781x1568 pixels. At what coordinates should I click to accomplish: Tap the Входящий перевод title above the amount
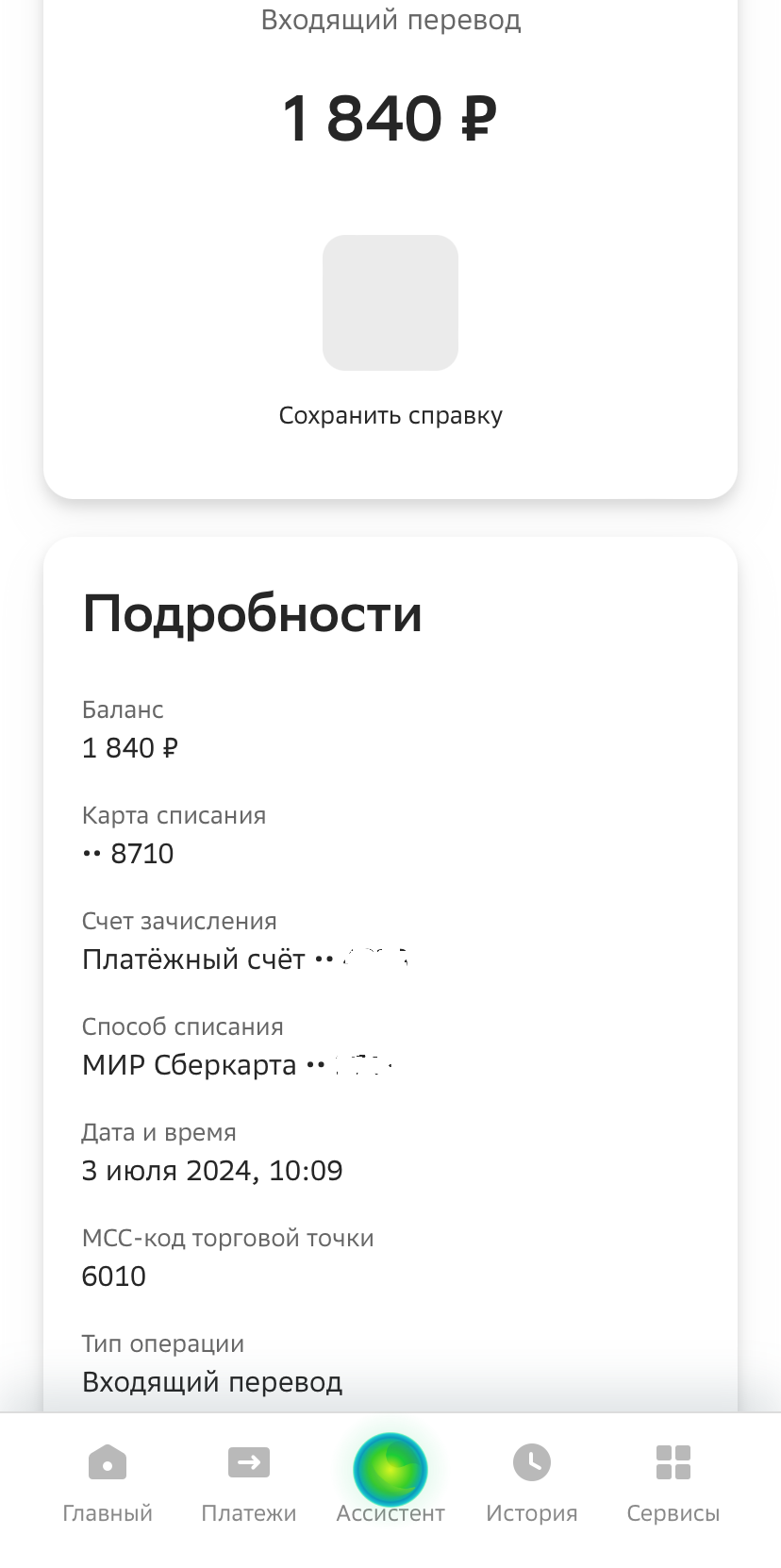pos(390,20)
